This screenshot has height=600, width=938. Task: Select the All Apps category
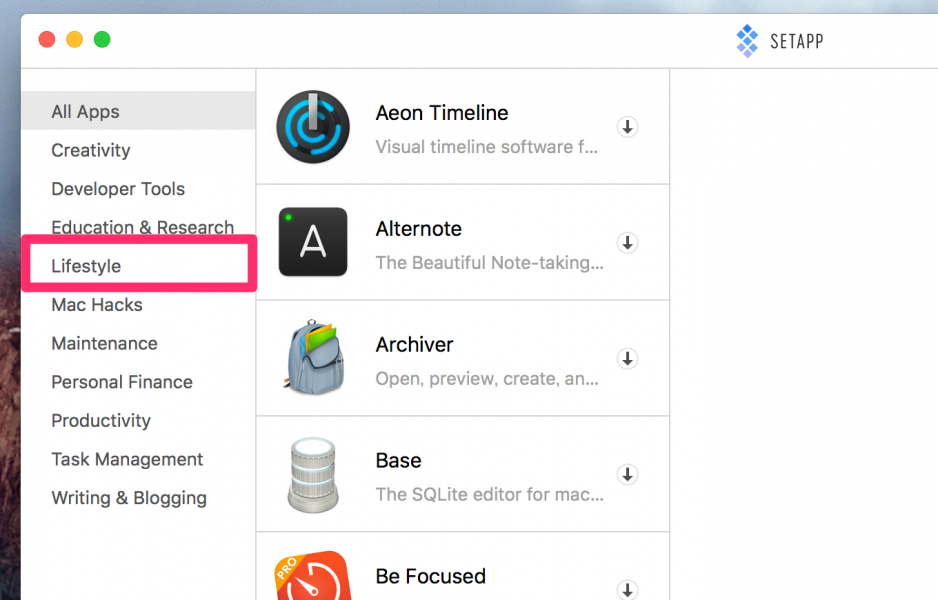[x=86, y=112]
